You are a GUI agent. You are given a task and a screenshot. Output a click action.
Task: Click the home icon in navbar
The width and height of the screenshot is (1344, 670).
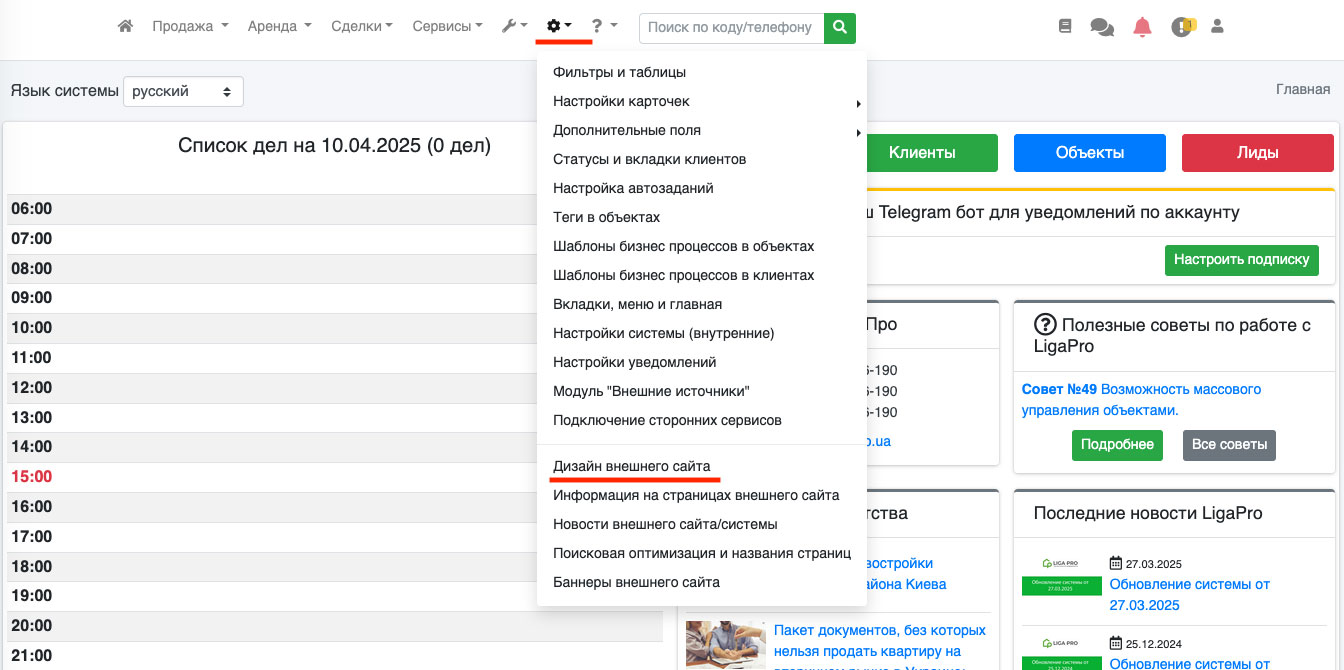[125, 27]
